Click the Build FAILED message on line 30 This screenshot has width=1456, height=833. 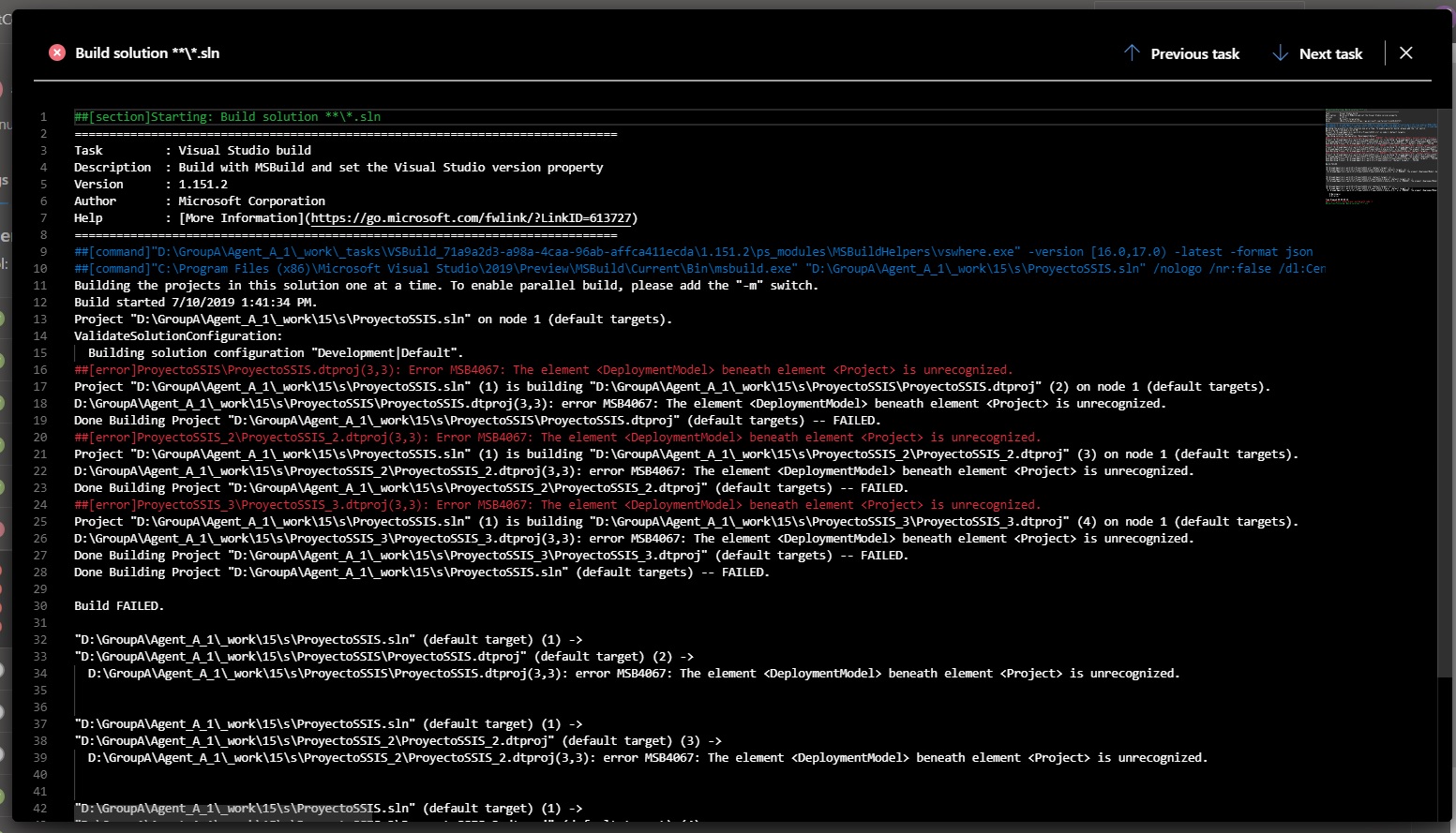[x=118, y=605]
